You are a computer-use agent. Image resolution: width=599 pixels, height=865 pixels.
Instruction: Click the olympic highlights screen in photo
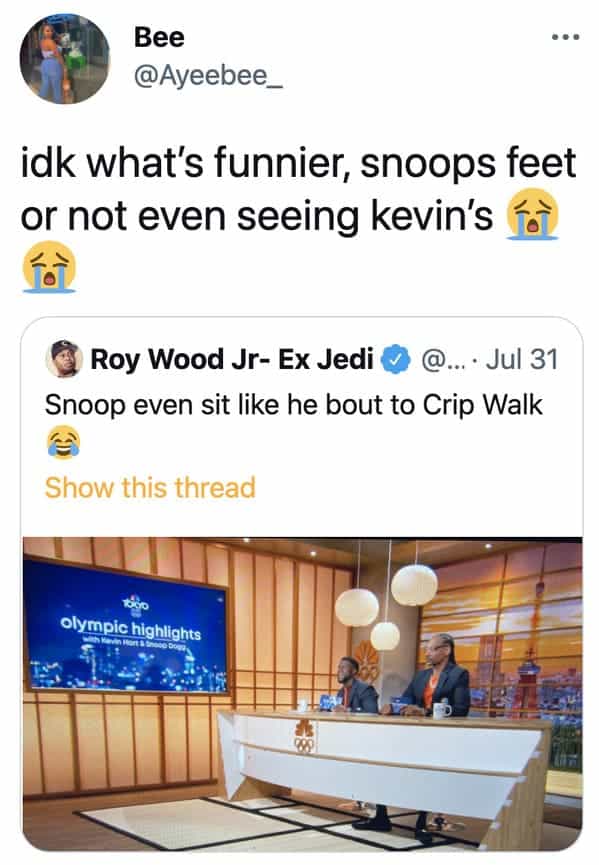(126, 627)
